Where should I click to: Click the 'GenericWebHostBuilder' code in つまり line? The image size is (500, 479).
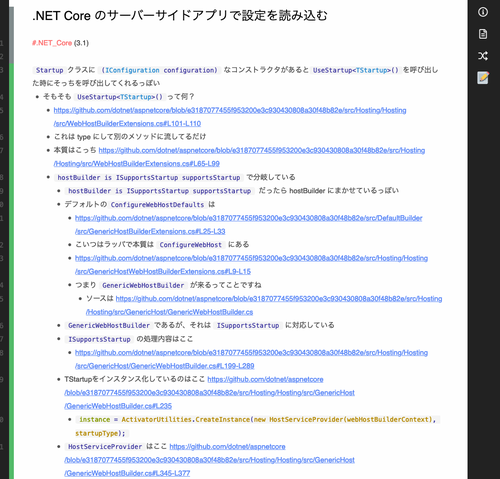[x=143, y=285]
